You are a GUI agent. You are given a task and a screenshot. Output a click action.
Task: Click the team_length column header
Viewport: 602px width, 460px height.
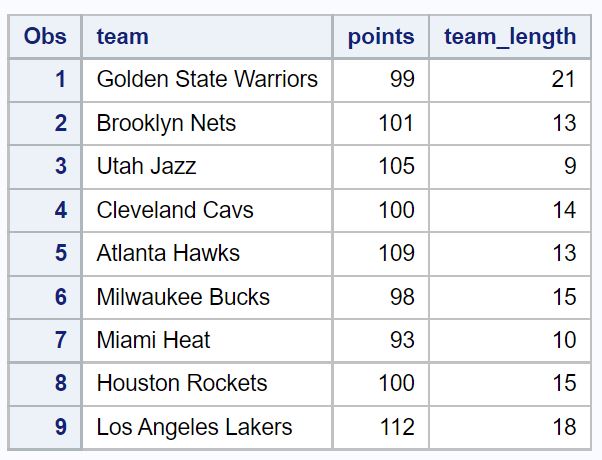pyautogui.click(x=510, y=37)
